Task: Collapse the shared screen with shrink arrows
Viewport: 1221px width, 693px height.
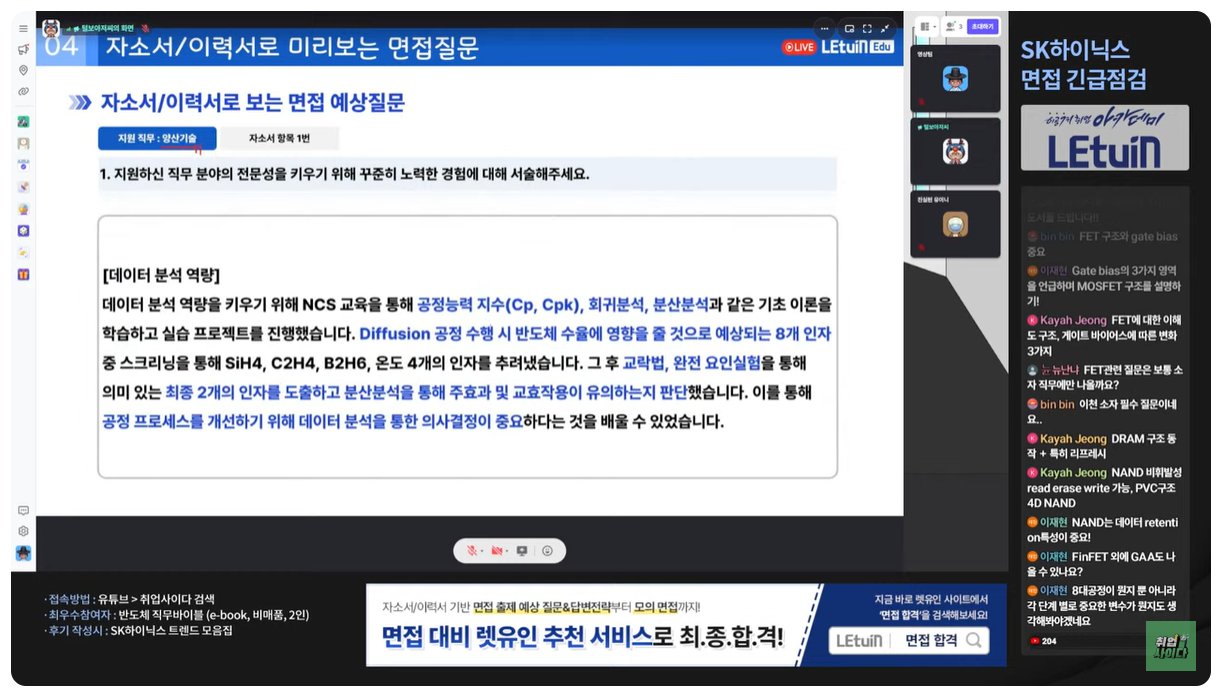Action: 885,28
